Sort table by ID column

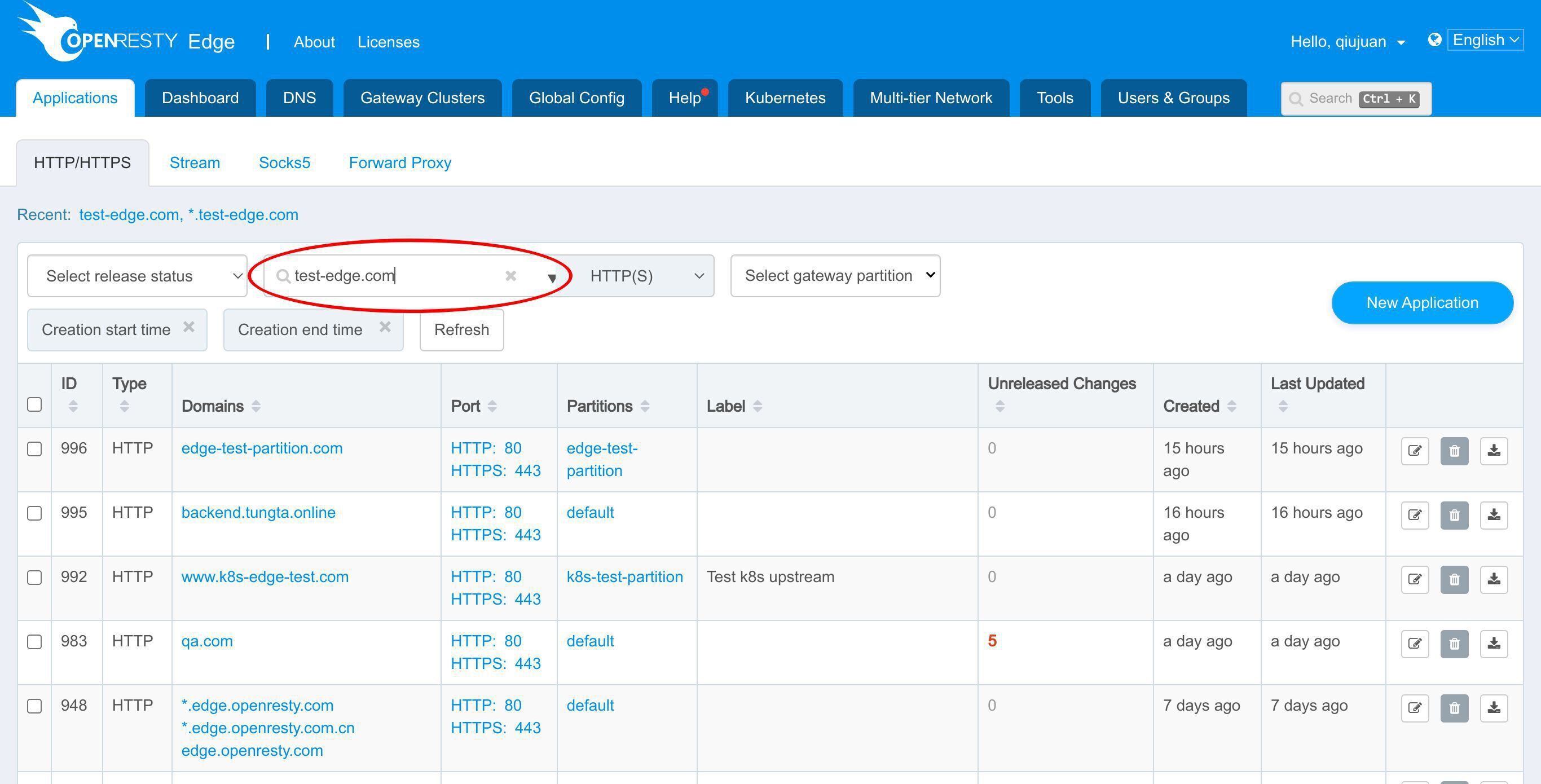(73, 406)
